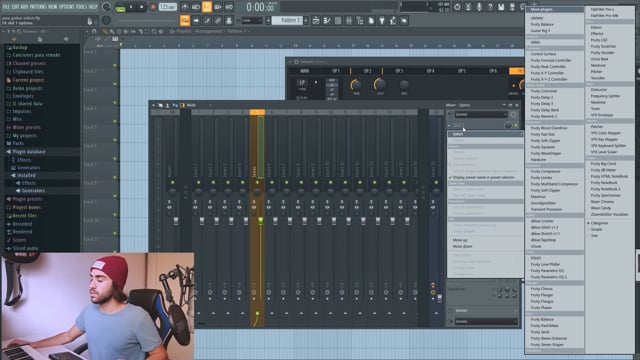Switch to the OP 3 tab in Sytrus

[399, 71]
